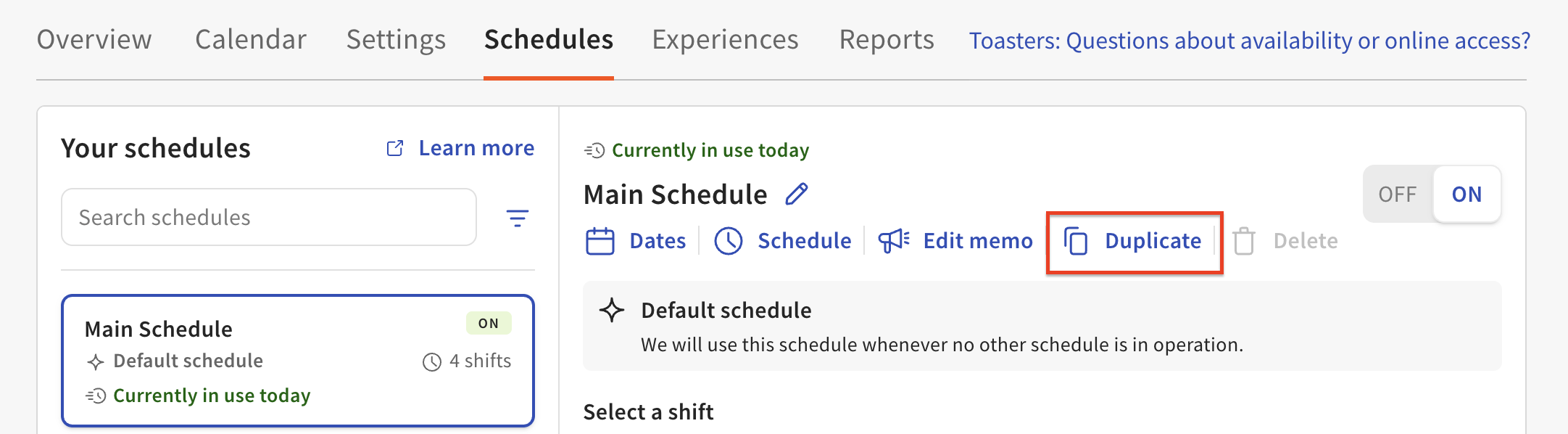Click the clock icon beside Schedule
This screenshot has width=1568, height=434.
click(728, 241)
